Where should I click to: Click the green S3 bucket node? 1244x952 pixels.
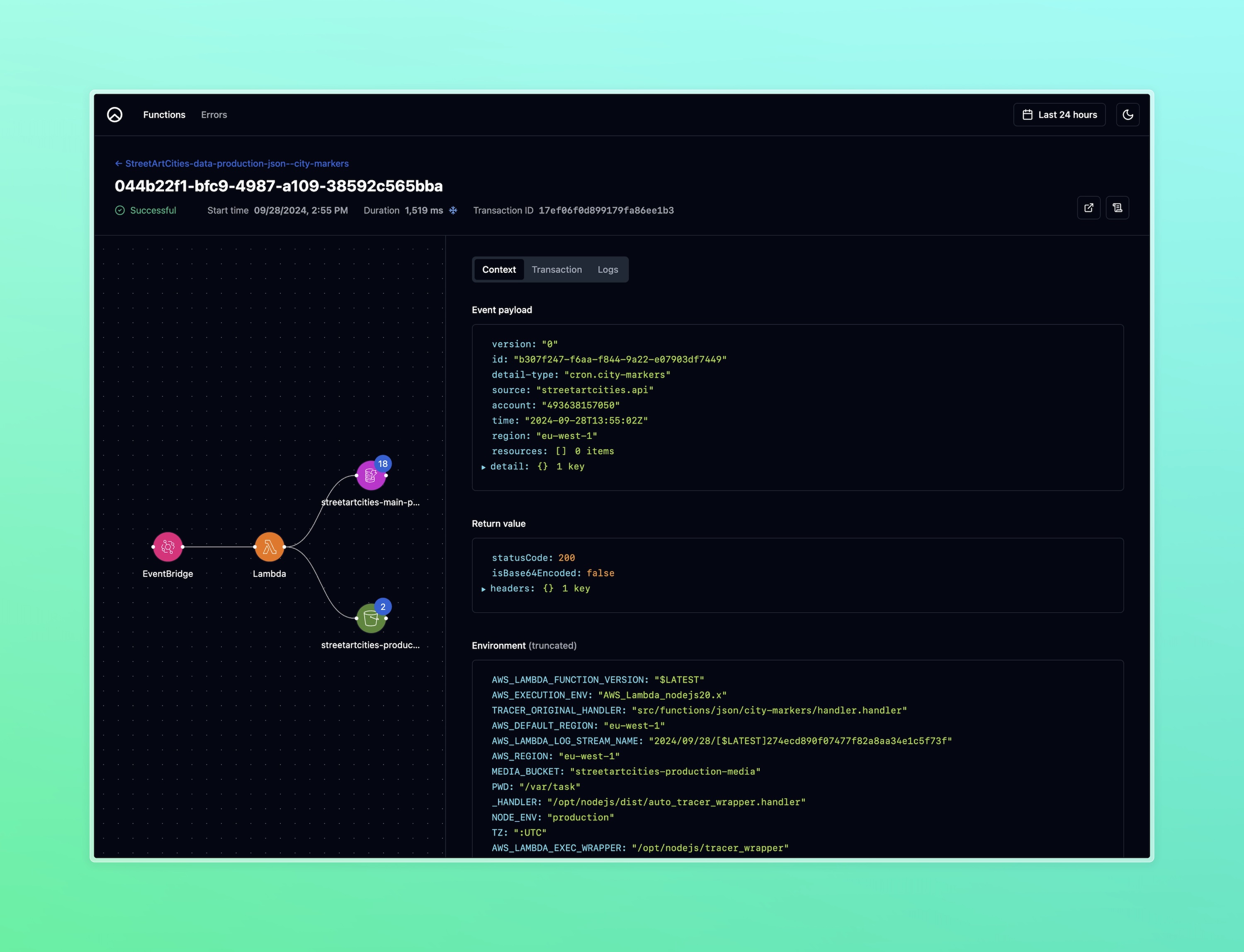click(x=370, y=619)
